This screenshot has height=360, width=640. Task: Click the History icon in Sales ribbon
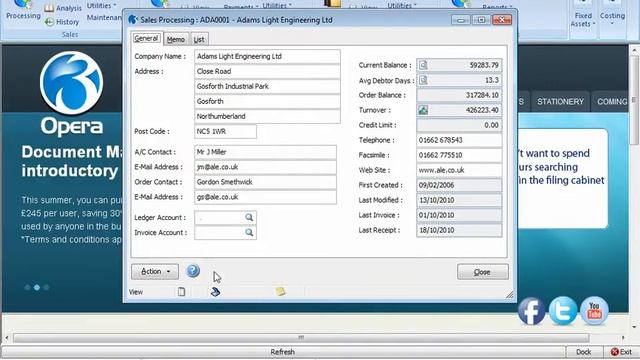click(49, 22)
